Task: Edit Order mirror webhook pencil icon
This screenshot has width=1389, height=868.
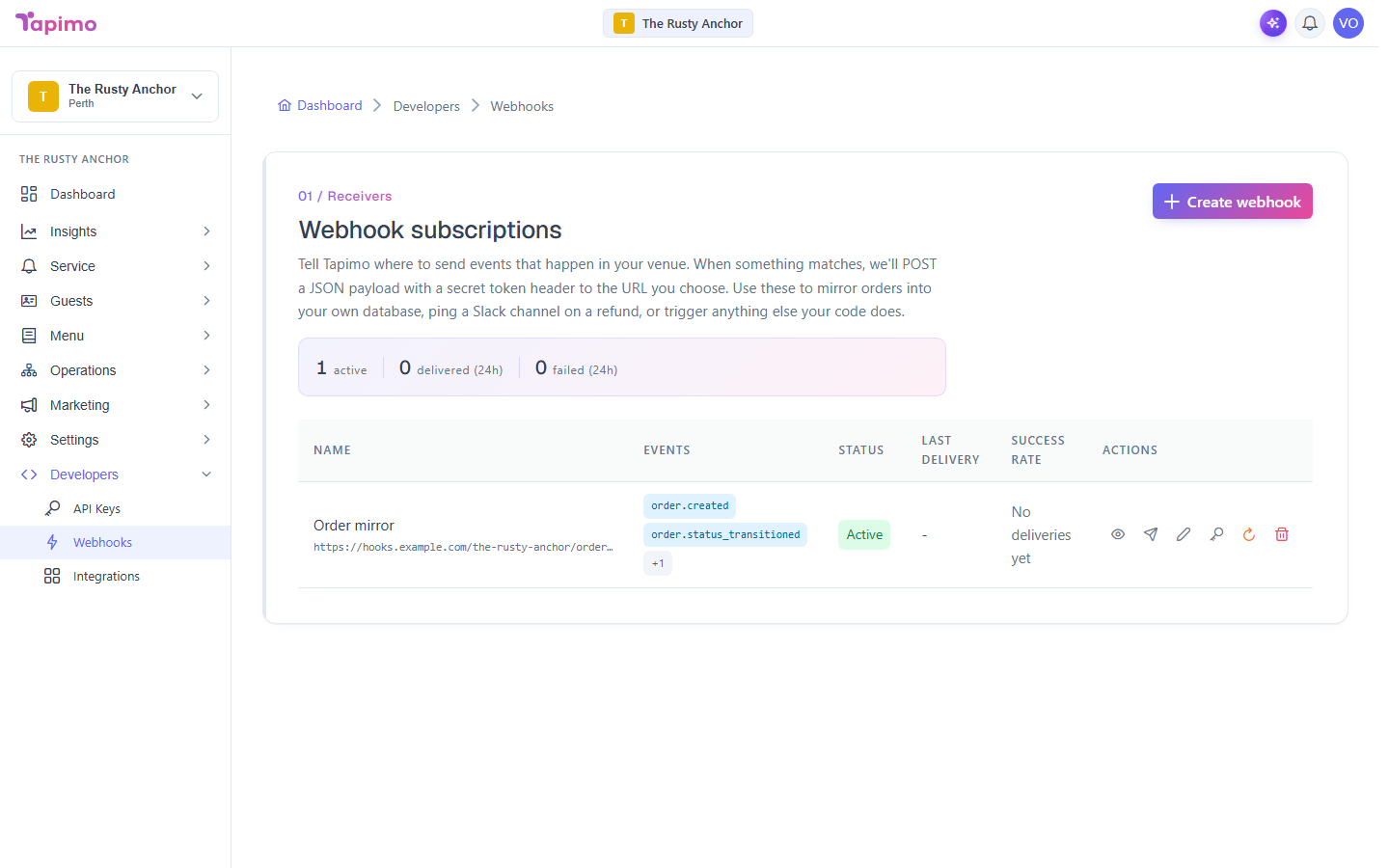Action: (x=1184, y=534)
